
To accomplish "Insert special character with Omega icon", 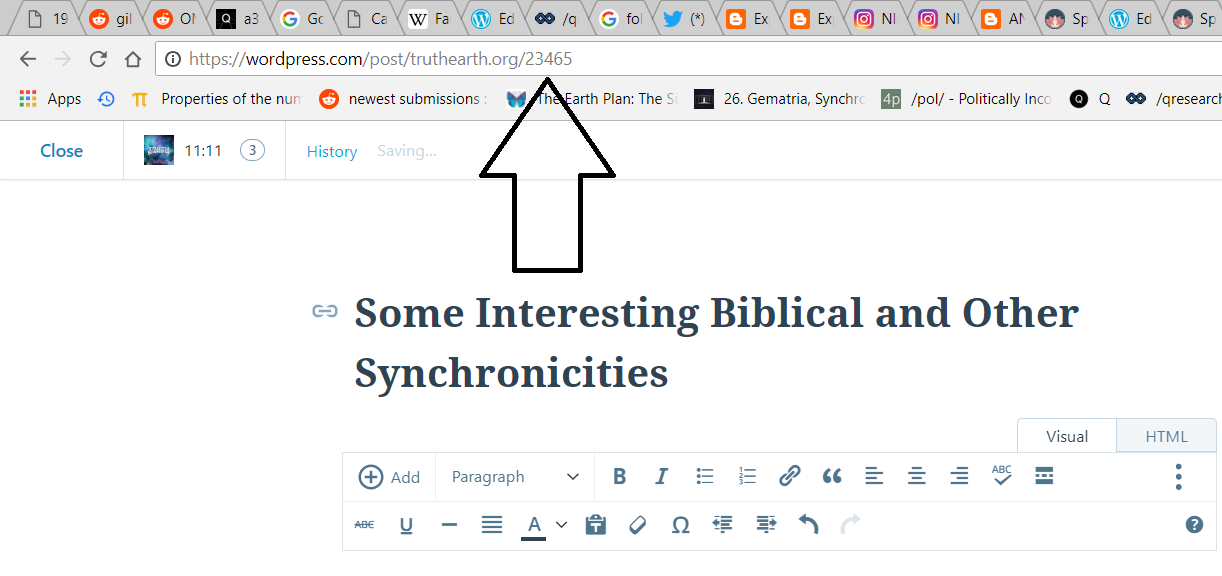I will (680, 525).
